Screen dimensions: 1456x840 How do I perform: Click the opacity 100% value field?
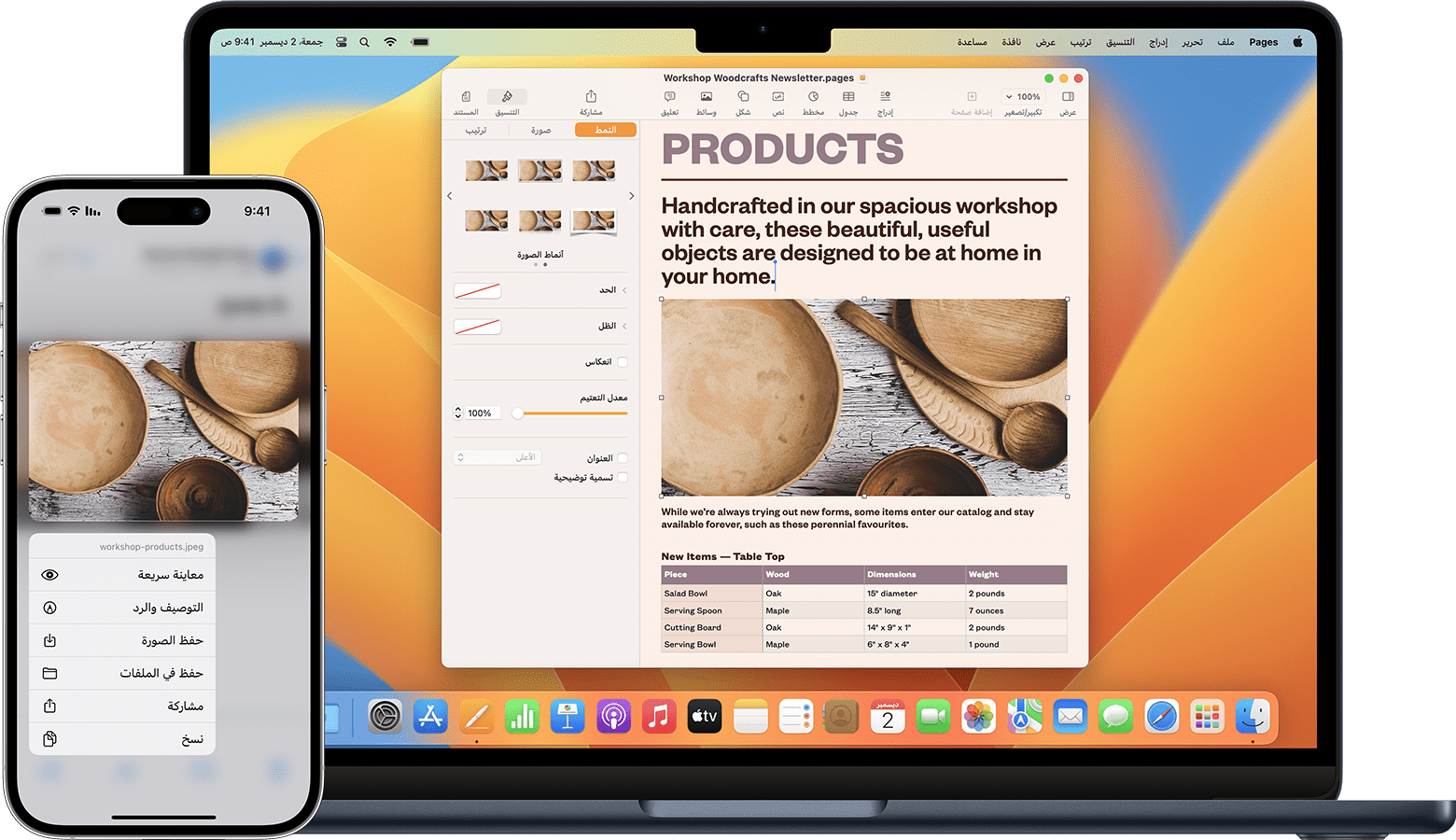point(483,413)
